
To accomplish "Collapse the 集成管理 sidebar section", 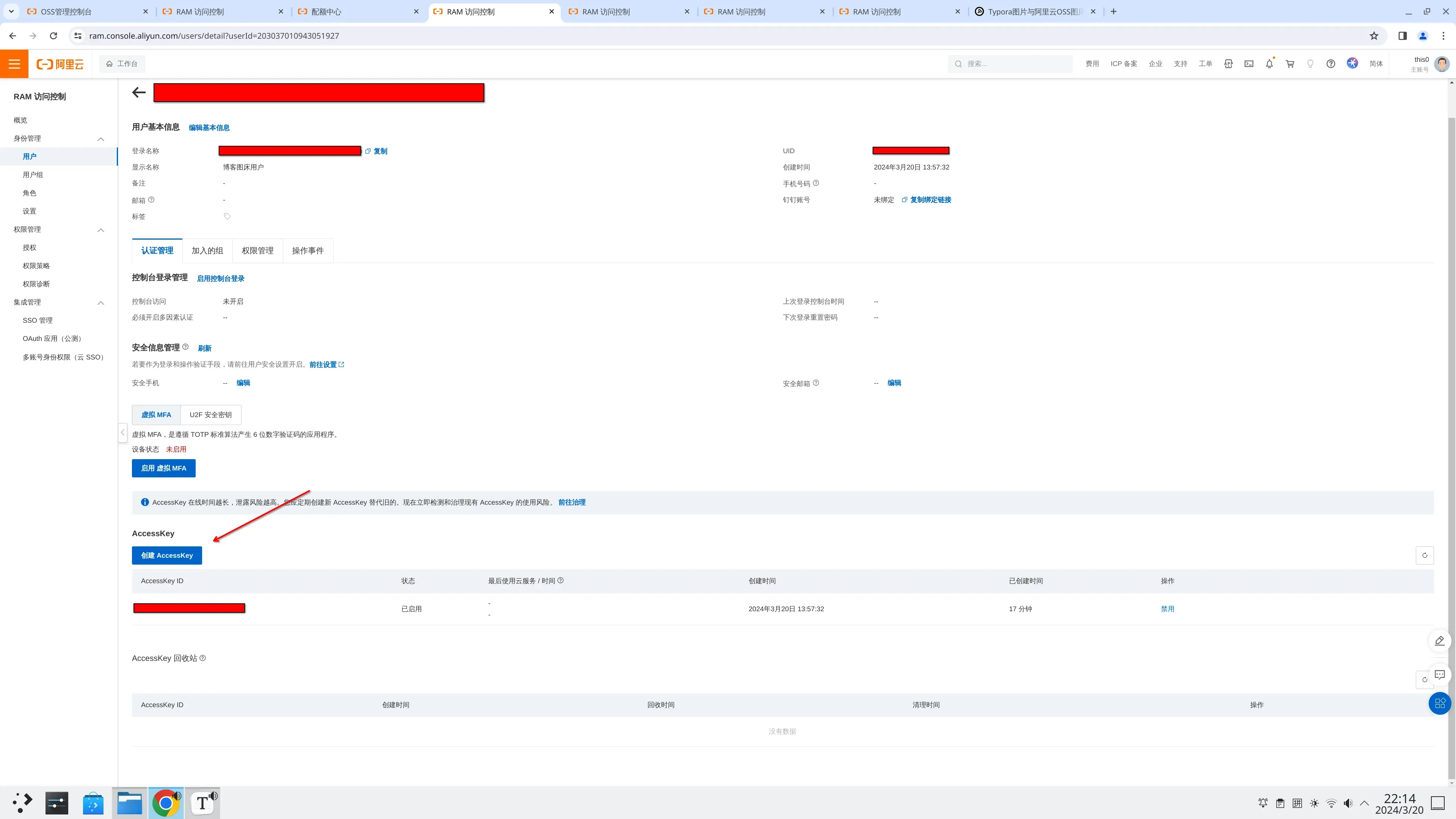I will [x=100, y=303].
